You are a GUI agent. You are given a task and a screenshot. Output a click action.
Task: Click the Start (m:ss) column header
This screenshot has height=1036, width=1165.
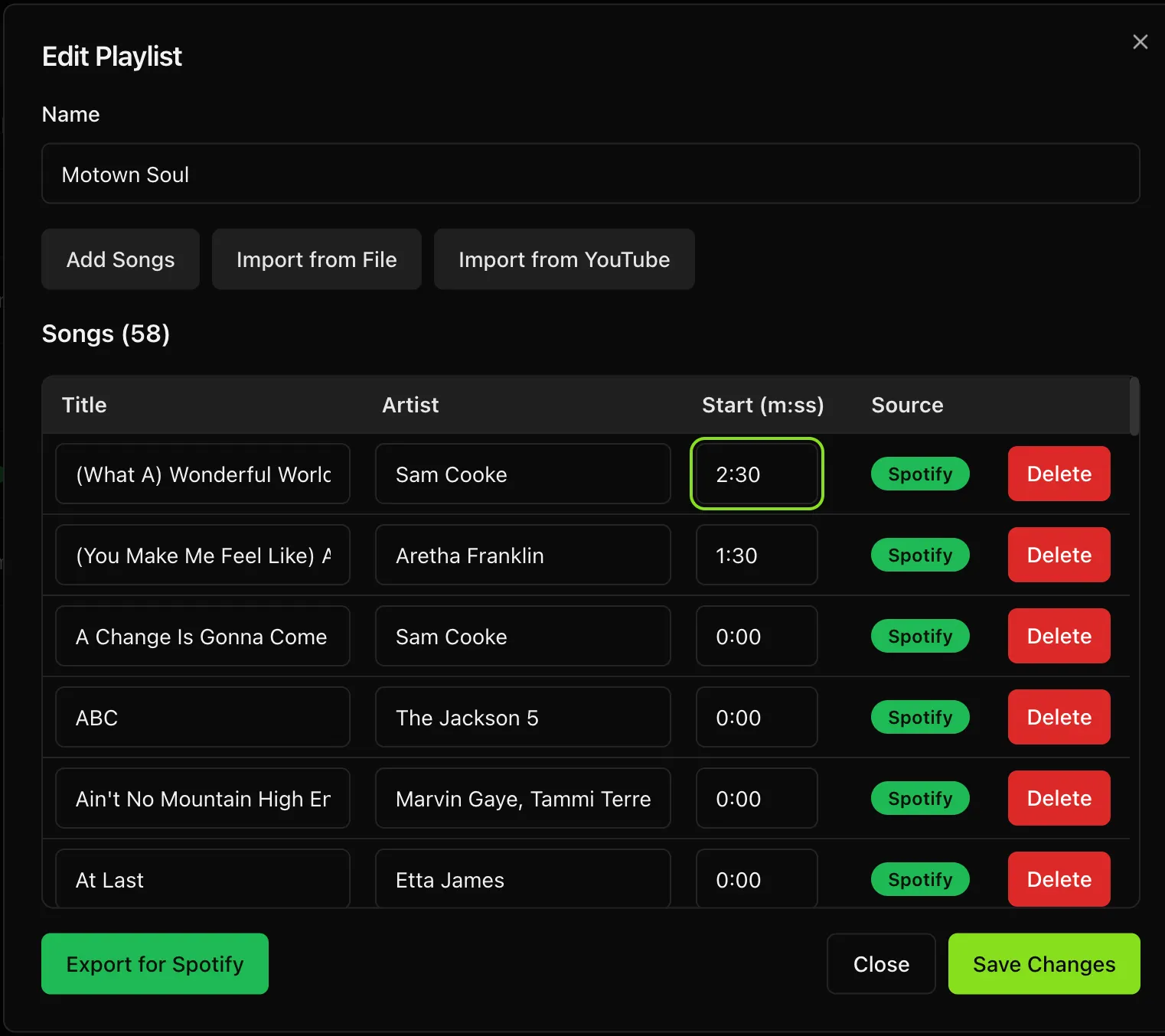[763, 405]
